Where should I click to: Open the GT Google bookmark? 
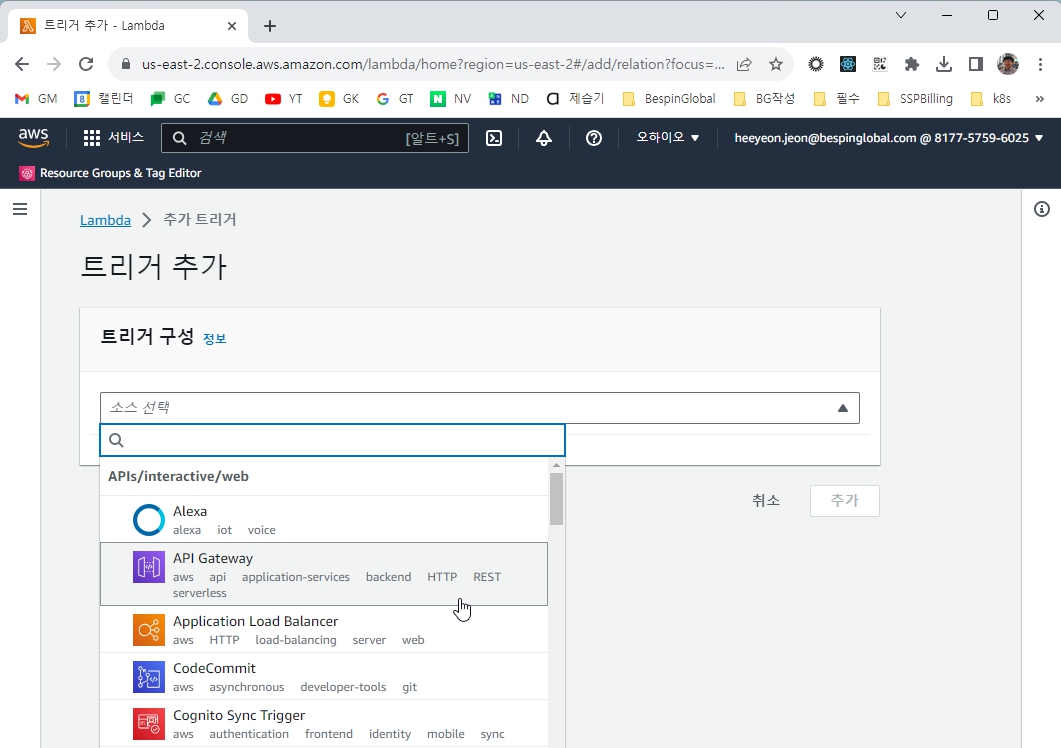click(x=394, y=99)
